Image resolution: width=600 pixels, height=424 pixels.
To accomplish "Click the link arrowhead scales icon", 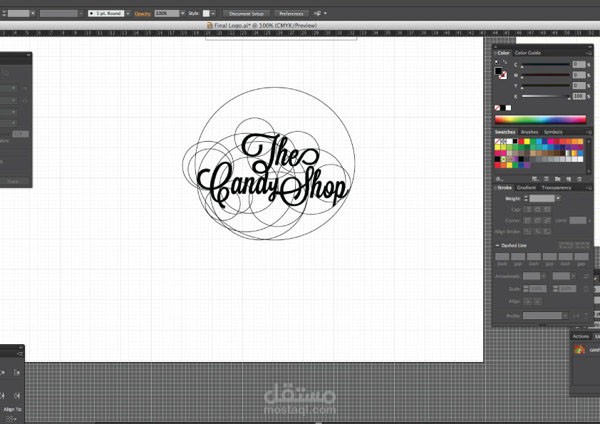I will [x=586, y=289].
